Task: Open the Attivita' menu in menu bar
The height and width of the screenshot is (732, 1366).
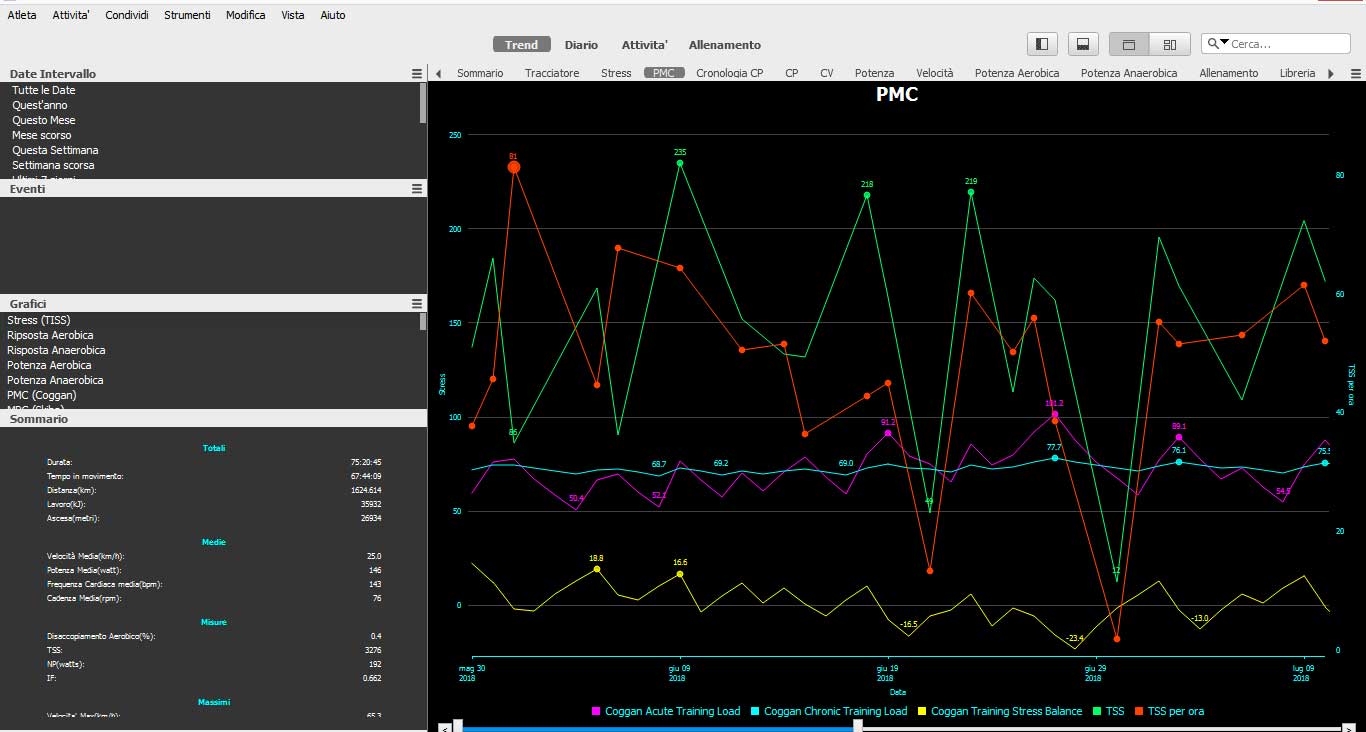Action: click(x=71, y=15)
